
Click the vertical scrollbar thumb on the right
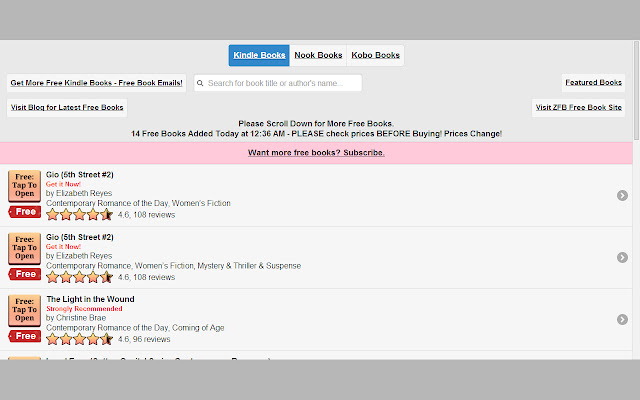tap(636, 90)
